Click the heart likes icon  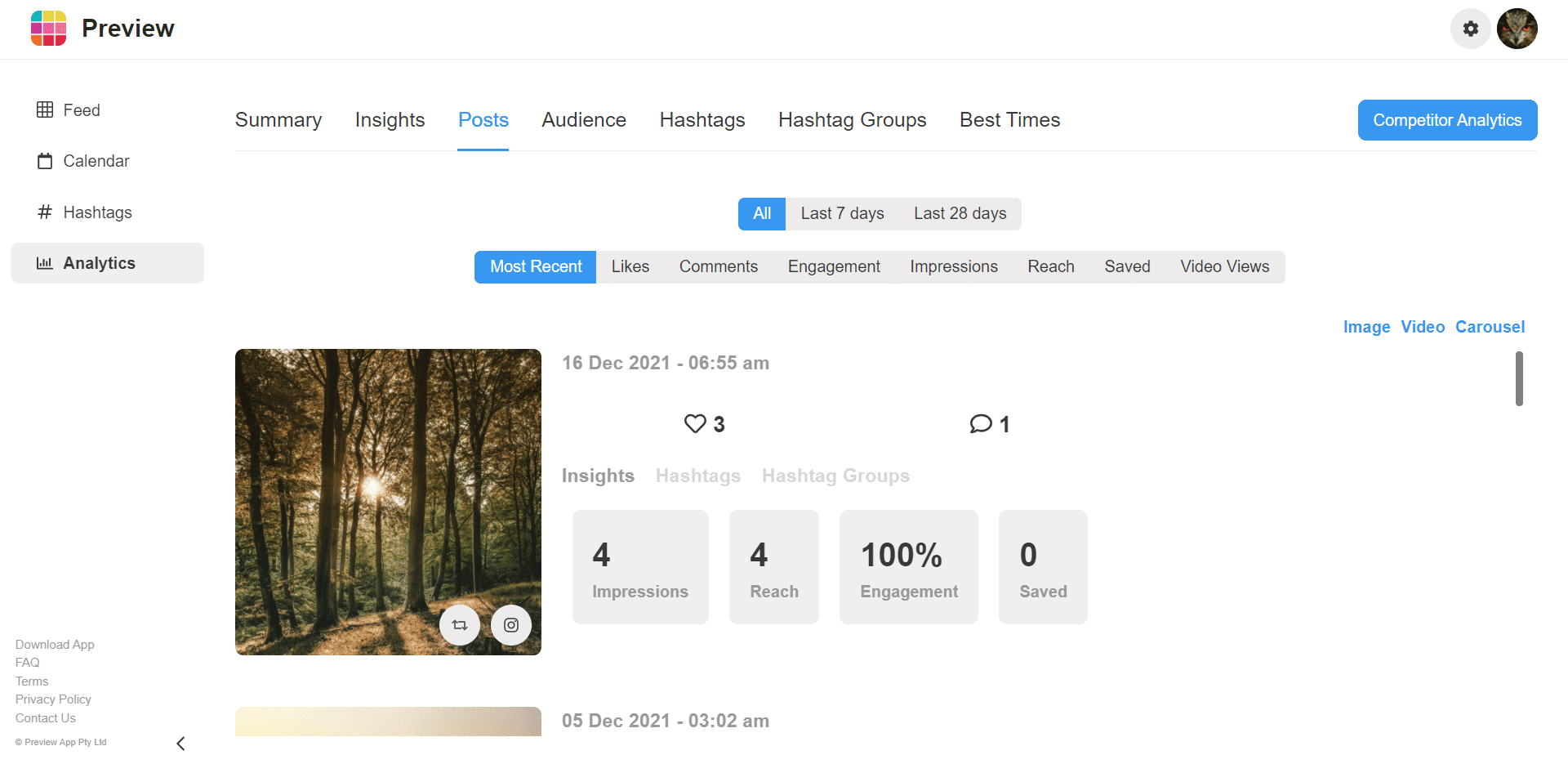click(695, 423)
